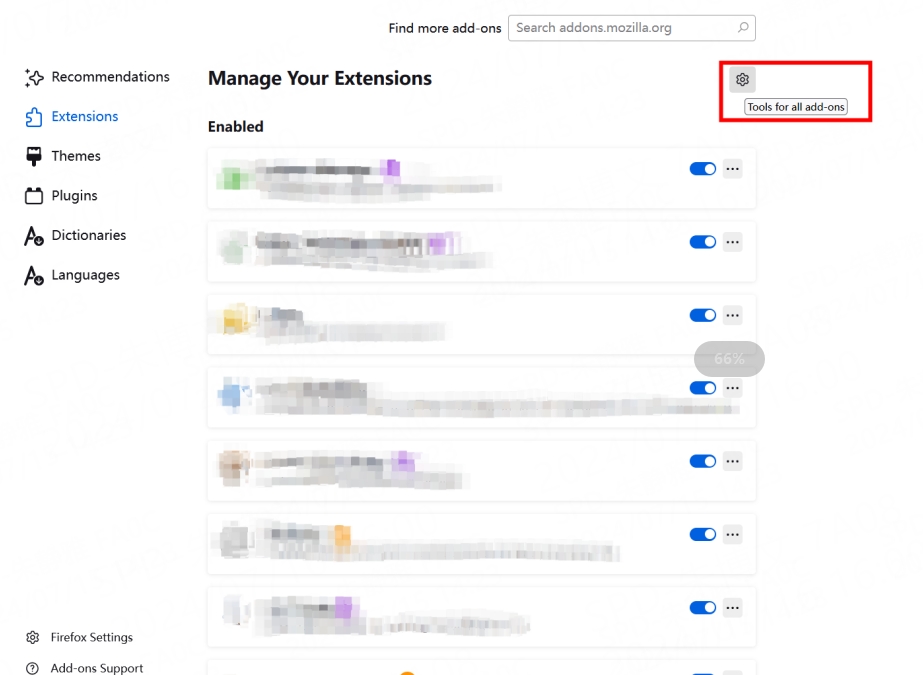The image size is (923, 675).
Task: Select the Extensions puzzle piece icon
Action: tap(34, 117)
